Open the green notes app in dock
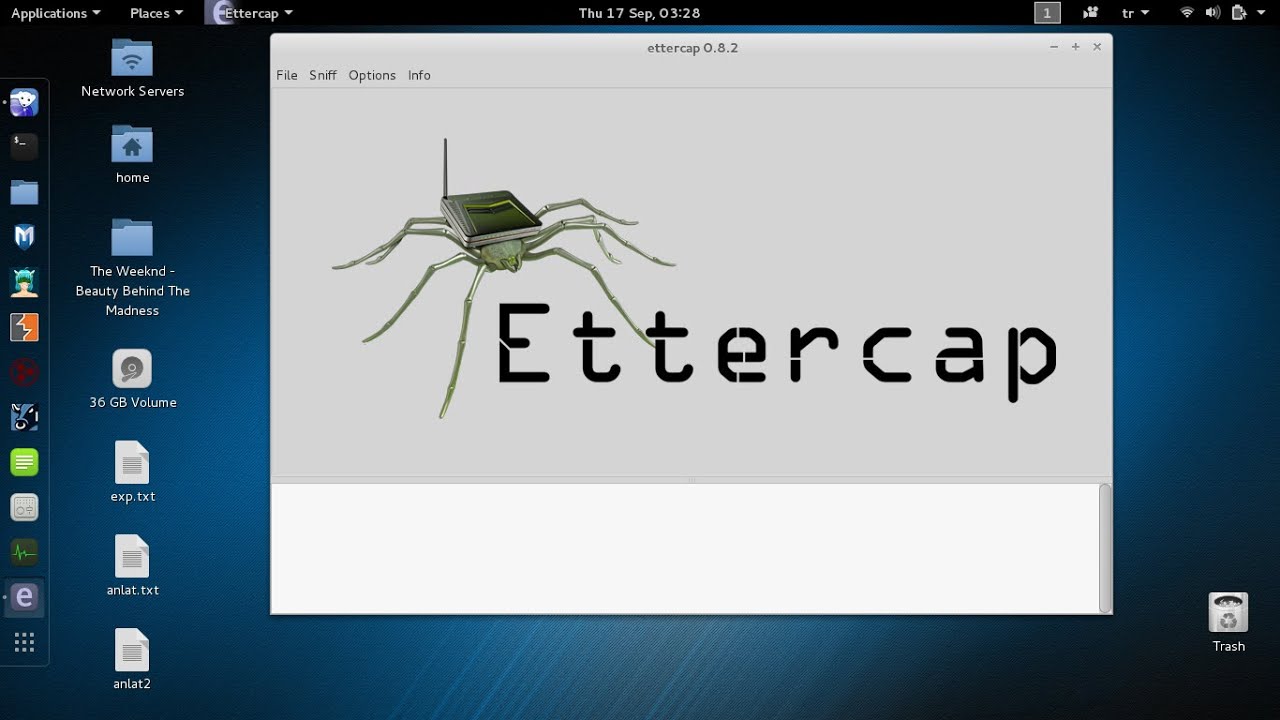The width and height of the screenshot is (1280, 720). [24, 462]
